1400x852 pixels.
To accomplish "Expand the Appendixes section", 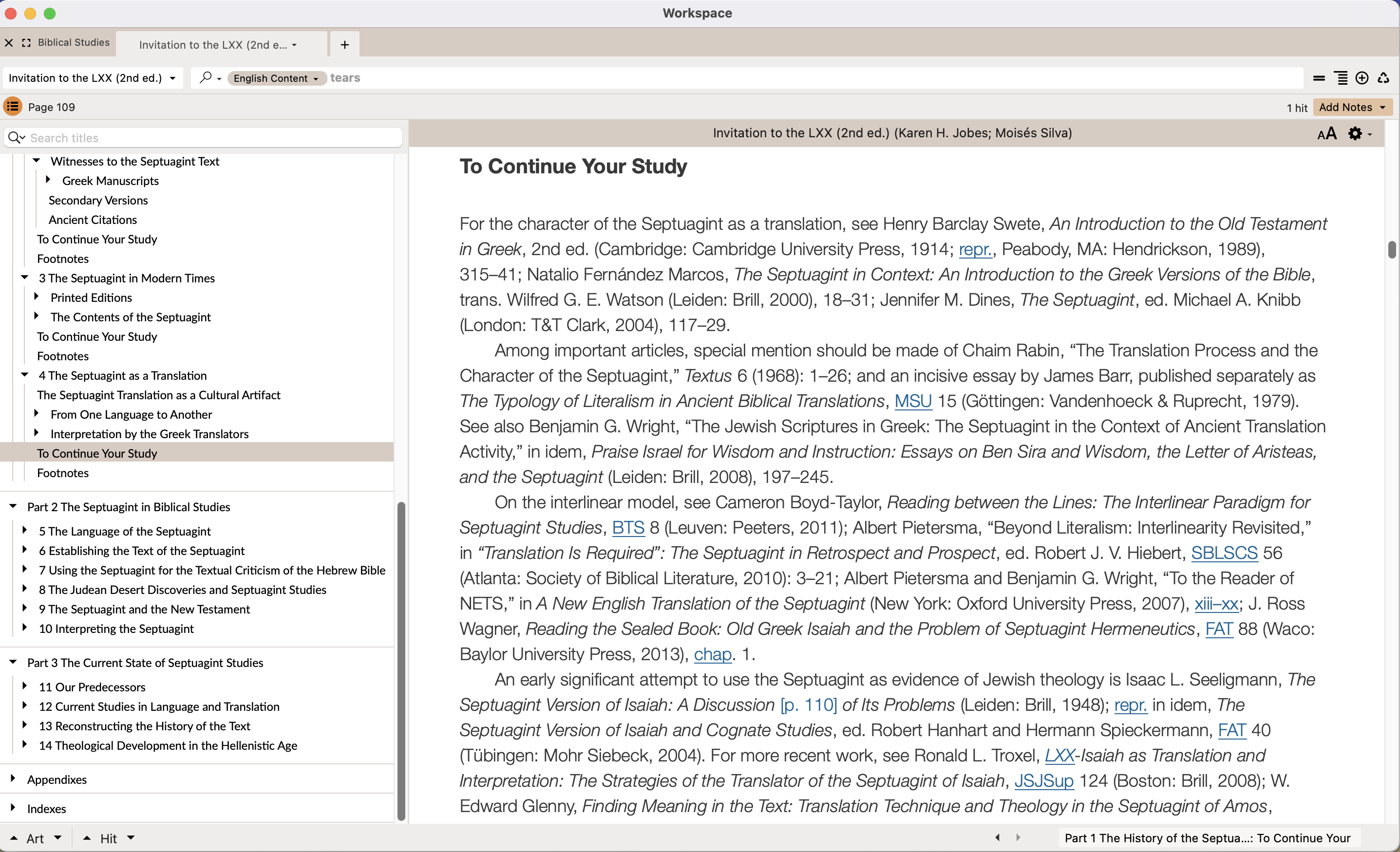I will (13, 779).
